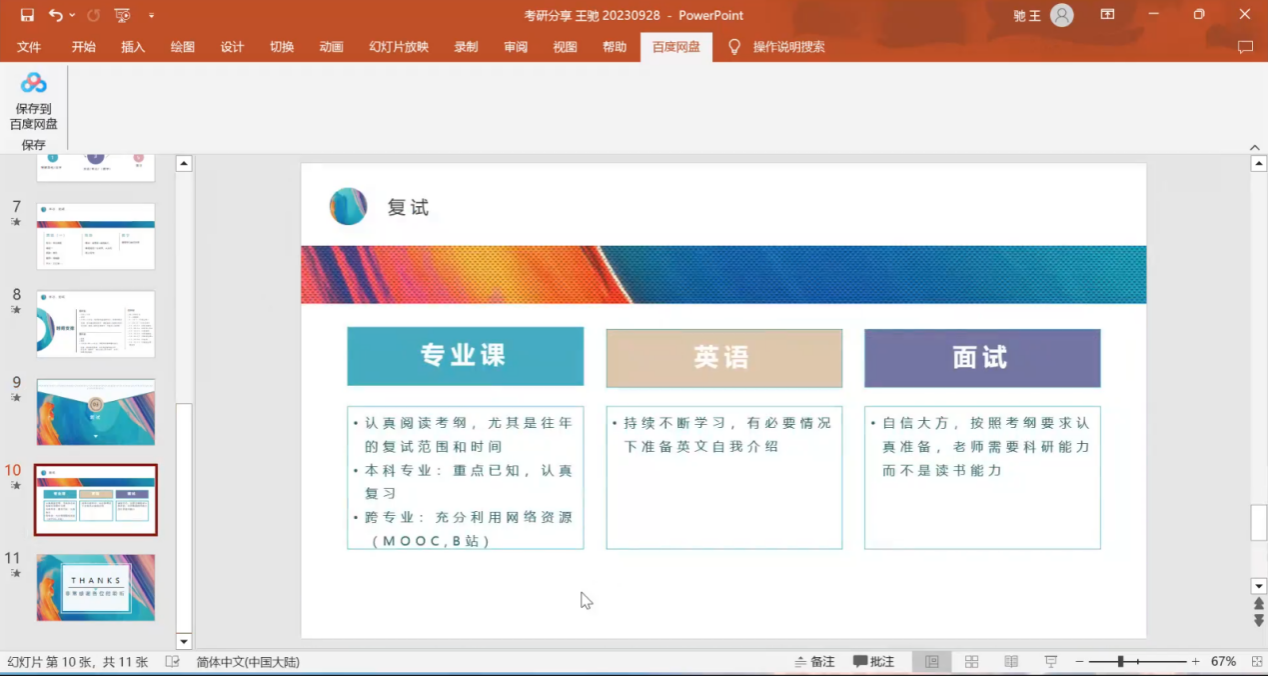Open the 插入 ribbon tab
The image size is (1268, 676).
pos(133,47)
